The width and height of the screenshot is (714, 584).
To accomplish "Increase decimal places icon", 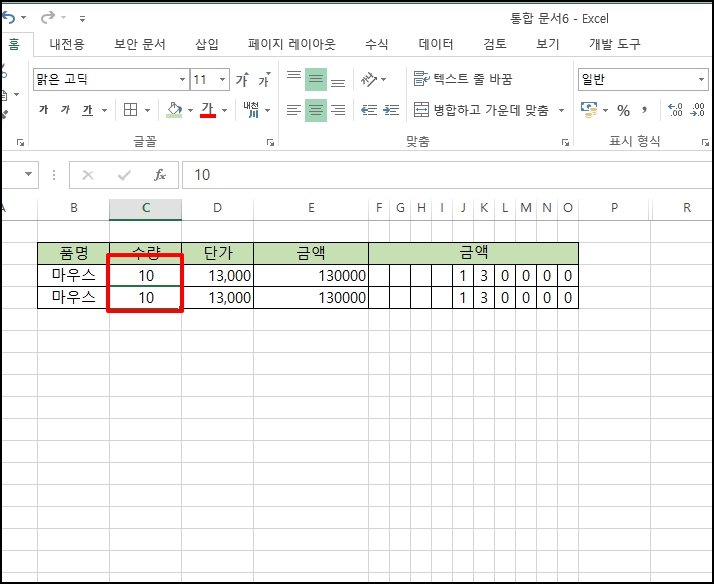I will 675,110.
